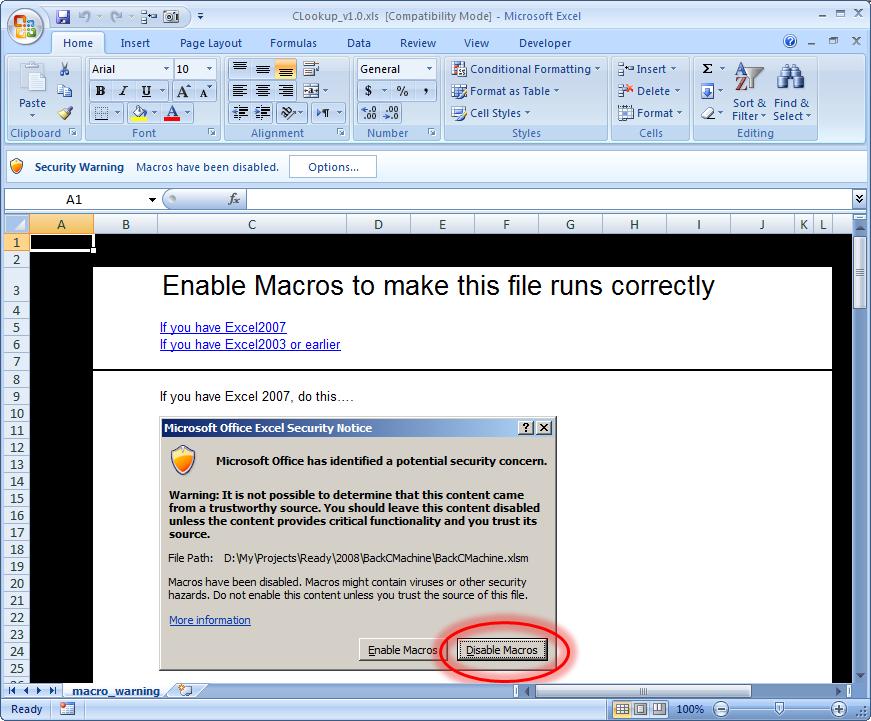Switch to the Review tab
Viewport: 871px width, 721px height.
[418, 43]
